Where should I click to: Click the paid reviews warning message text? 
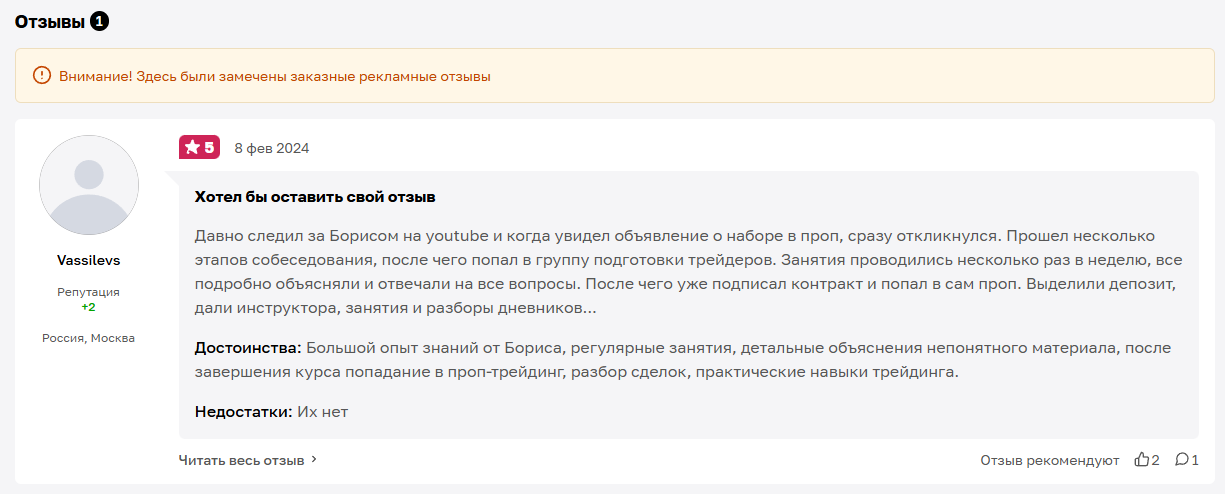[275, 76]
